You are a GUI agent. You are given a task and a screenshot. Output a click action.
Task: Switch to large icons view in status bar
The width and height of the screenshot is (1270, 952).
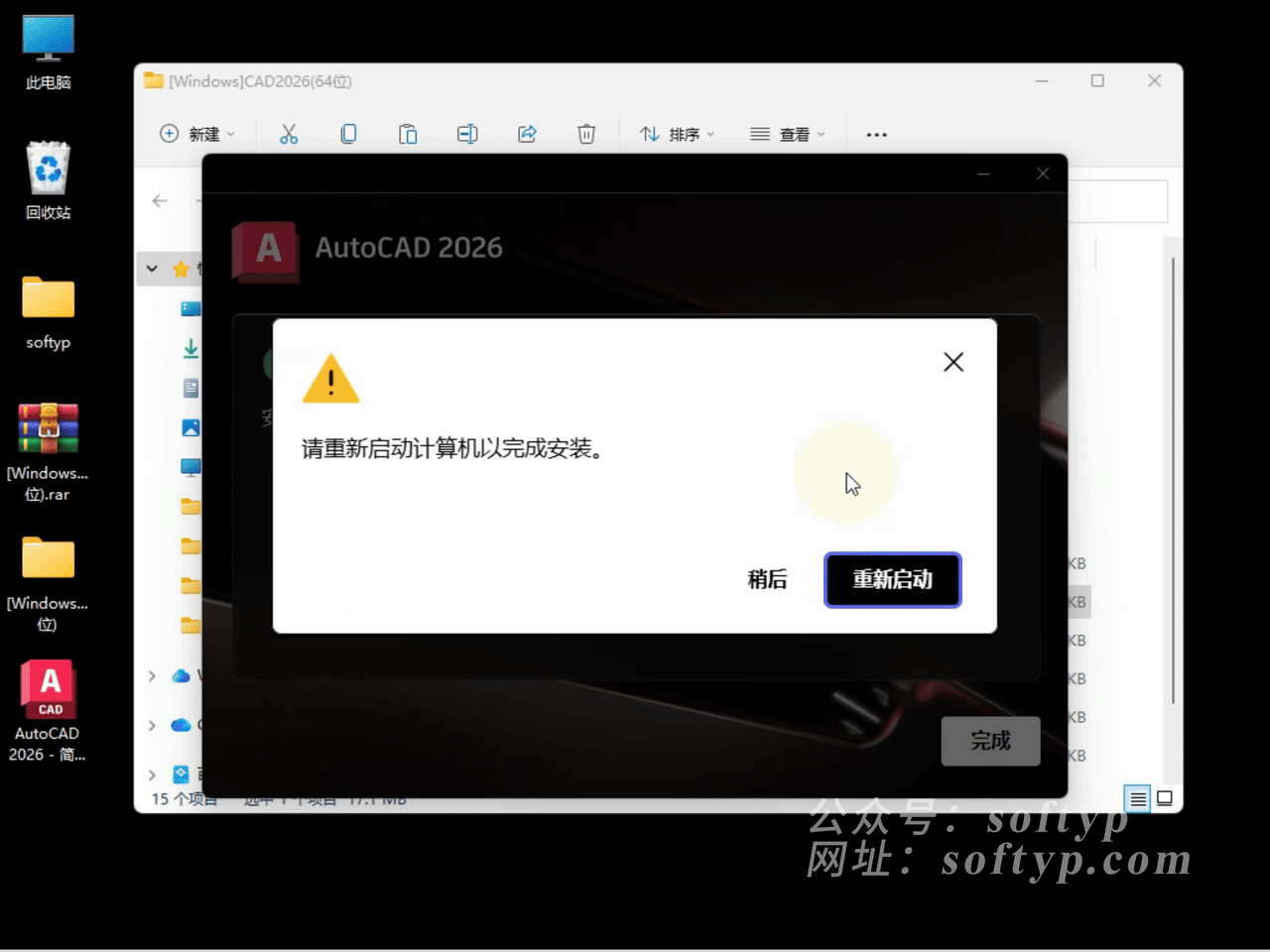pos(1164,798)
